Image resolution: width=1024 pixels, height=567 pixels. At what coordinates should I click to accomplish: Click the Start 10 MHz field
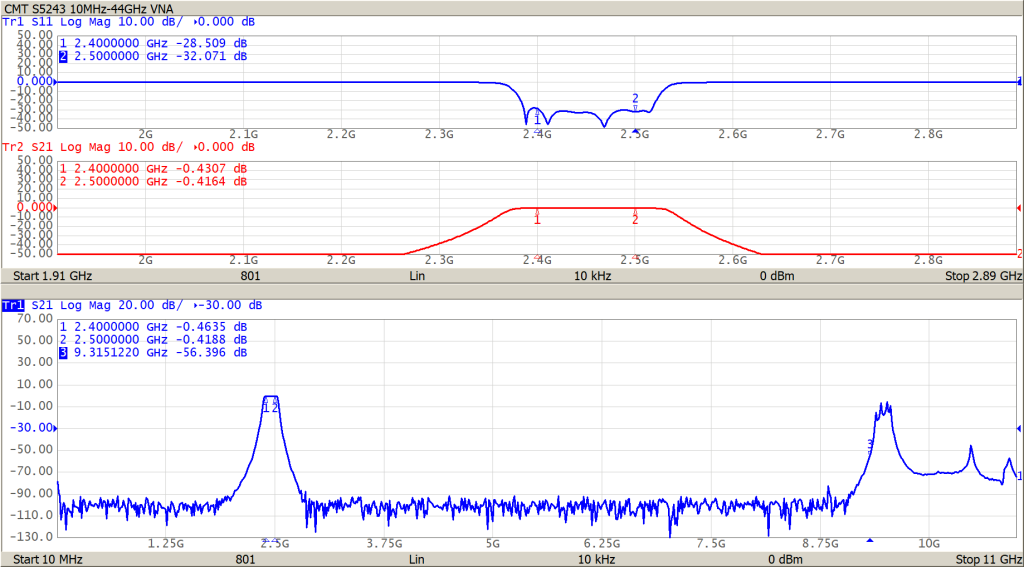45,559
